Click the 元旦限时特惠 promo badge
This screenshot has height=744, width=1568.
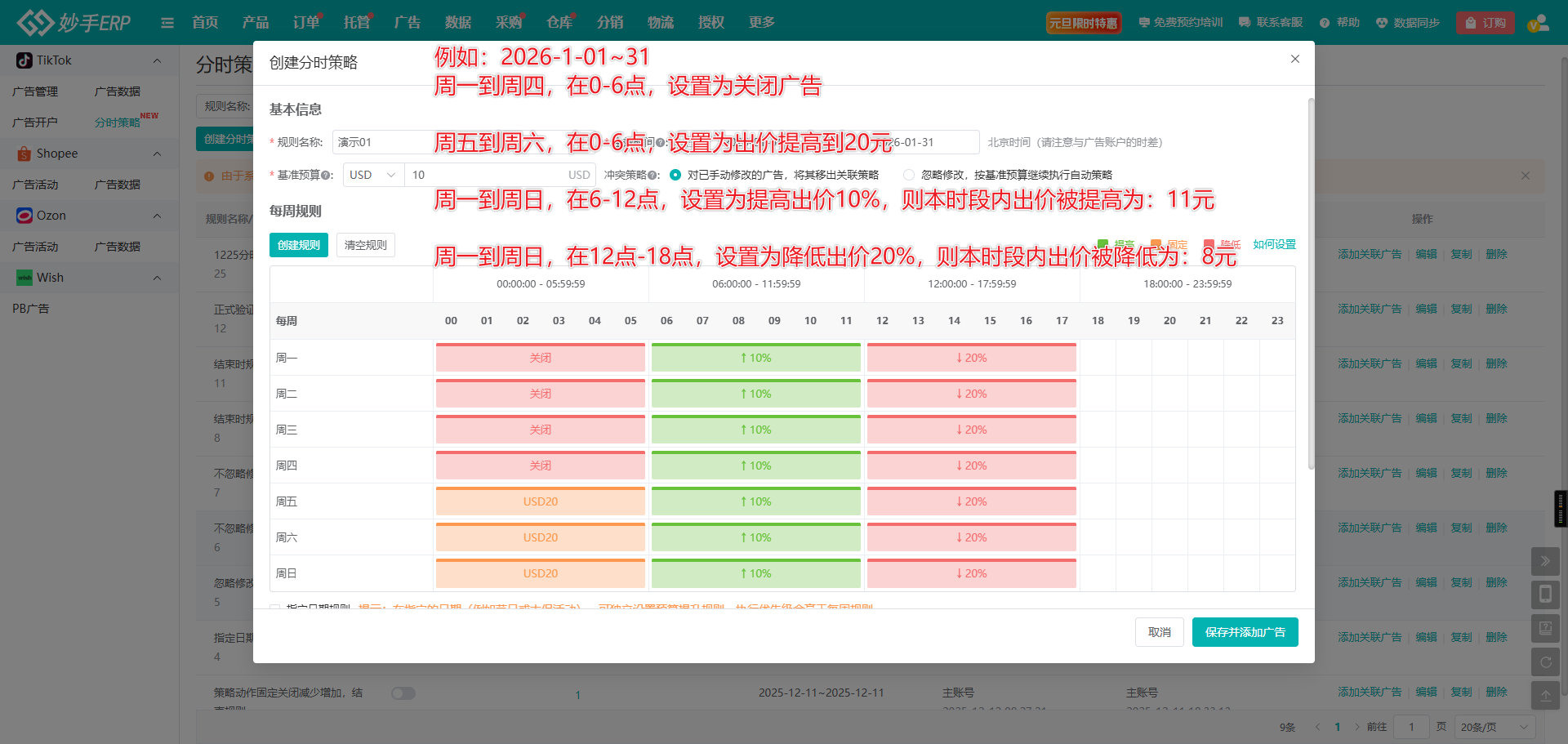pos(1084,23)
